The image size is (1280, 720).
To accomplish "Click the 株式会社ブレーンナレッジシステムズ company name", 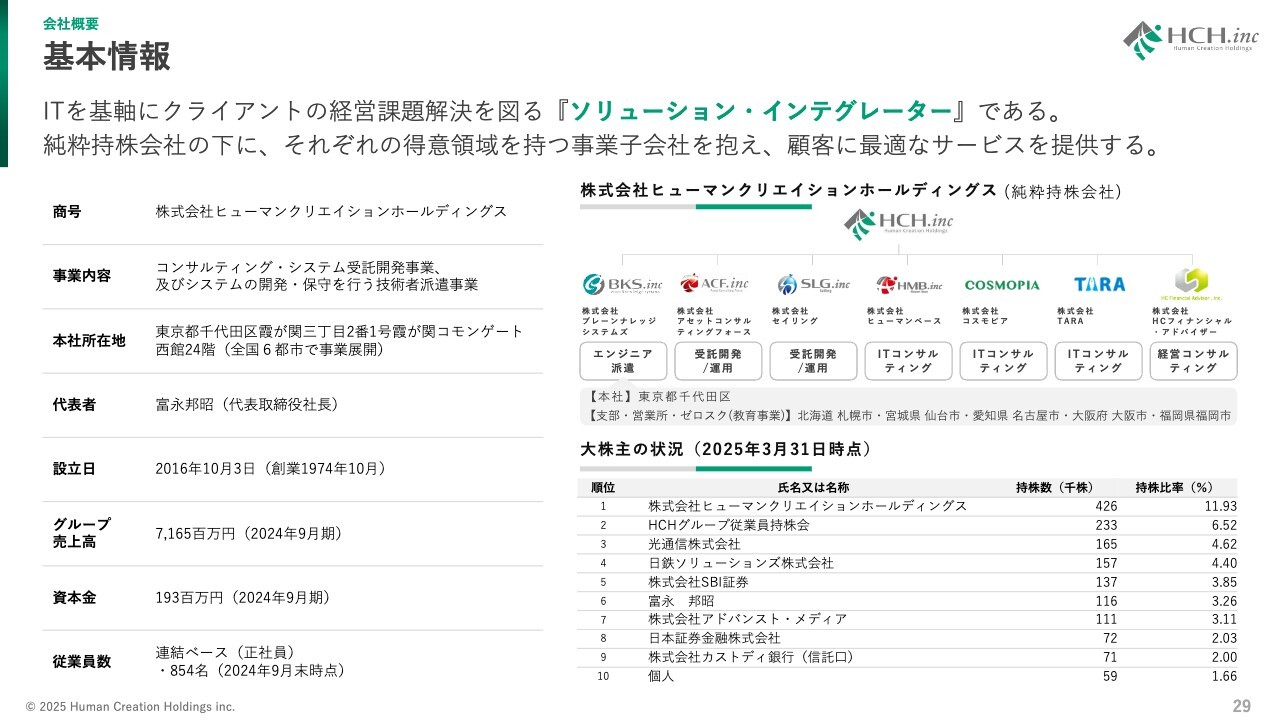I will tap(620, 320).
